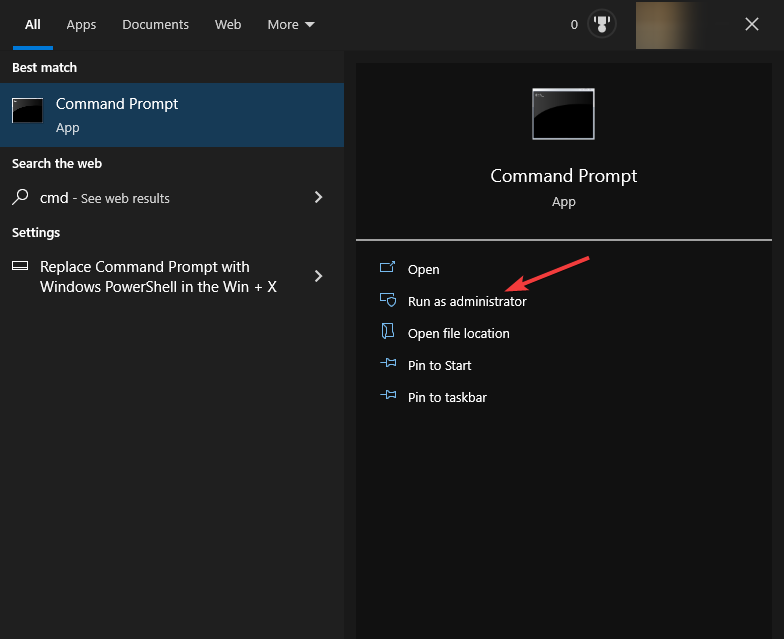Click the Command Prompt icon in best match
This screenshot has height=639, width=784.
pos(28,110)
